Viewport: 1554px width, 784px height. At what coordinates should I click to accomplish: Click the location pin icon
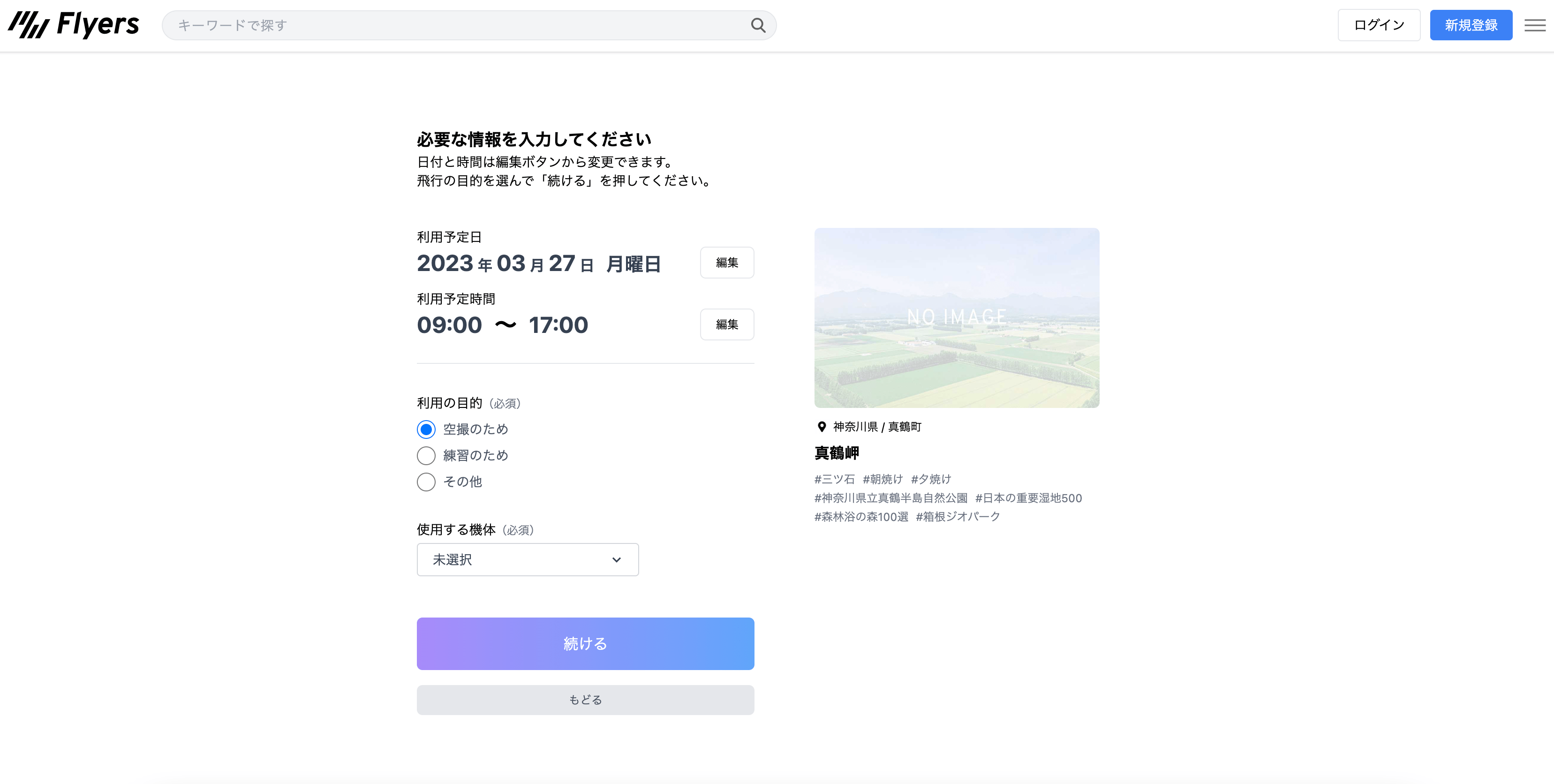pos(821,427)
